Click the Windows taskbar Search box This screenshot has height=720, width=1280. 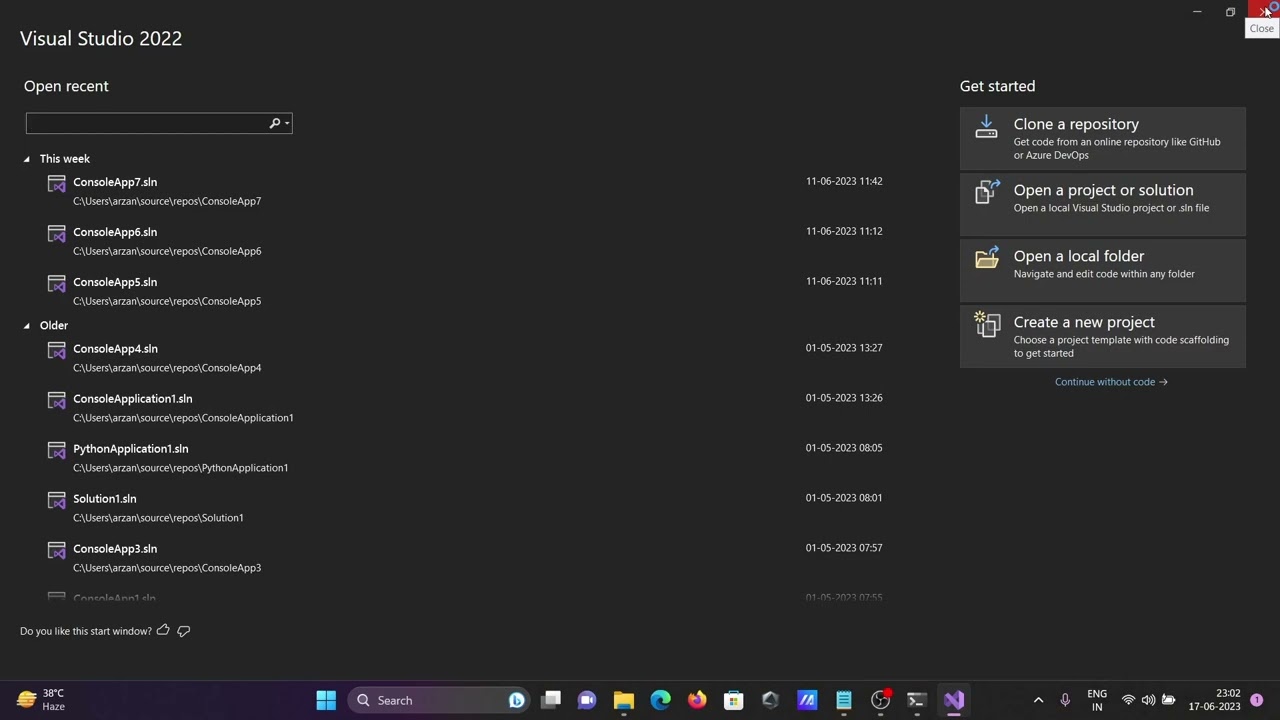coord(440,700)
